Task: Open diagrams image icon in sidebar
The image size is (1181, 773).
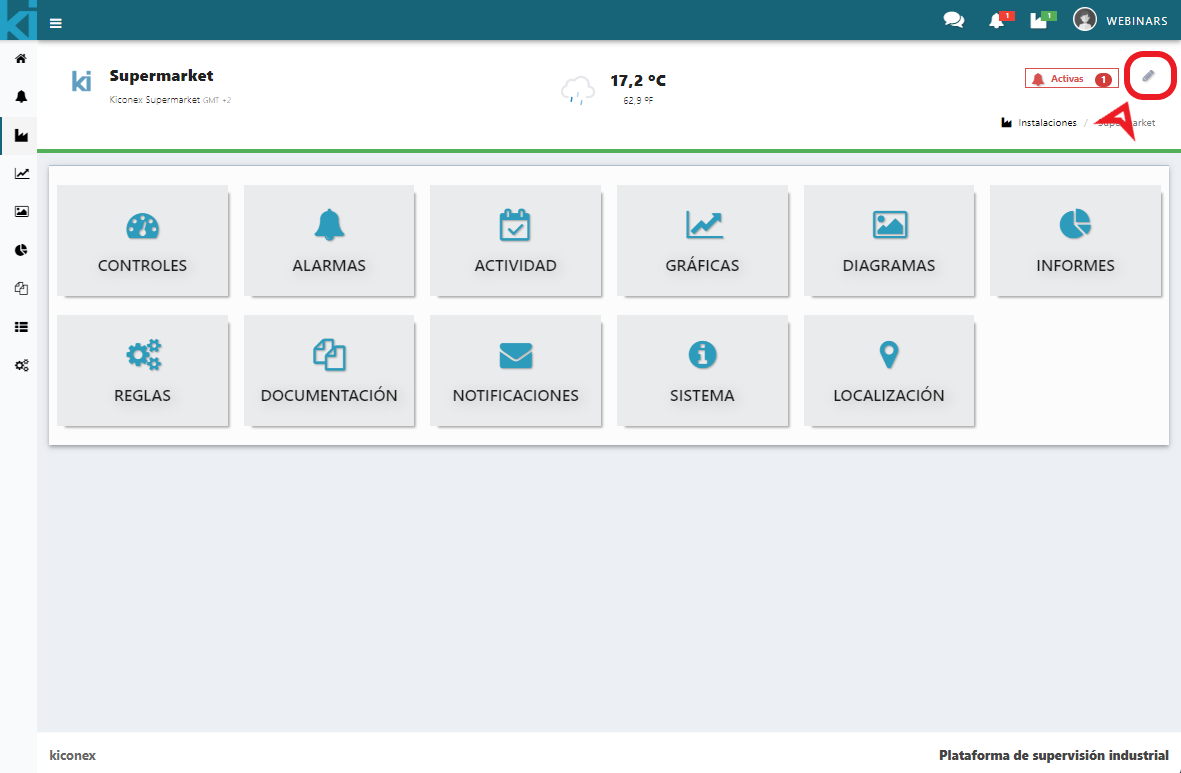Action: pos(20,212)
